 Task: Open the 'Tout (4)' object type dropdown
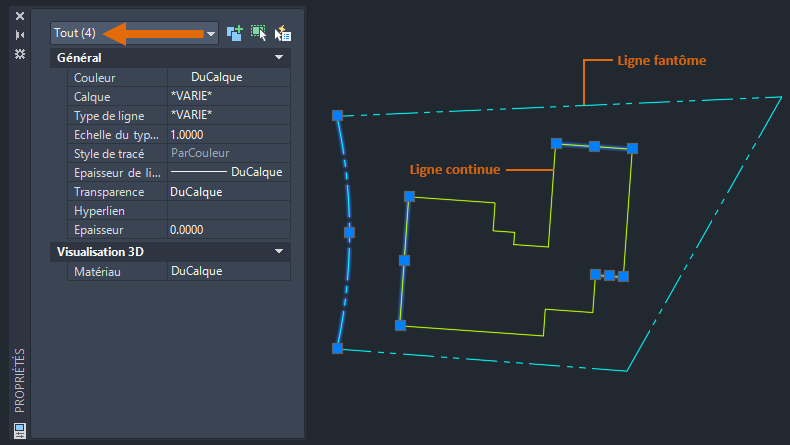(134, 33)
